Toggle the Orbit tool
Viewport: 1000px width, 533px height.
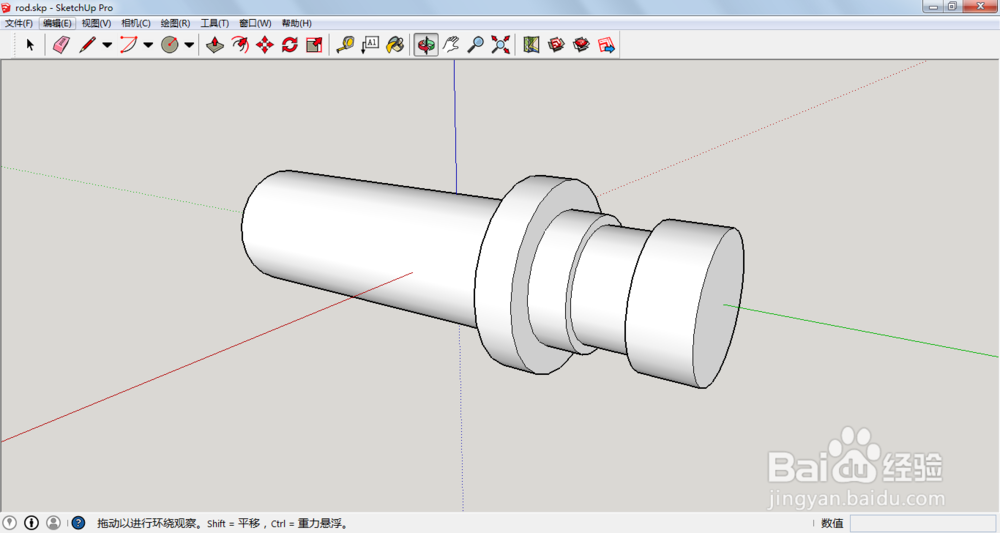coord(426,45)
